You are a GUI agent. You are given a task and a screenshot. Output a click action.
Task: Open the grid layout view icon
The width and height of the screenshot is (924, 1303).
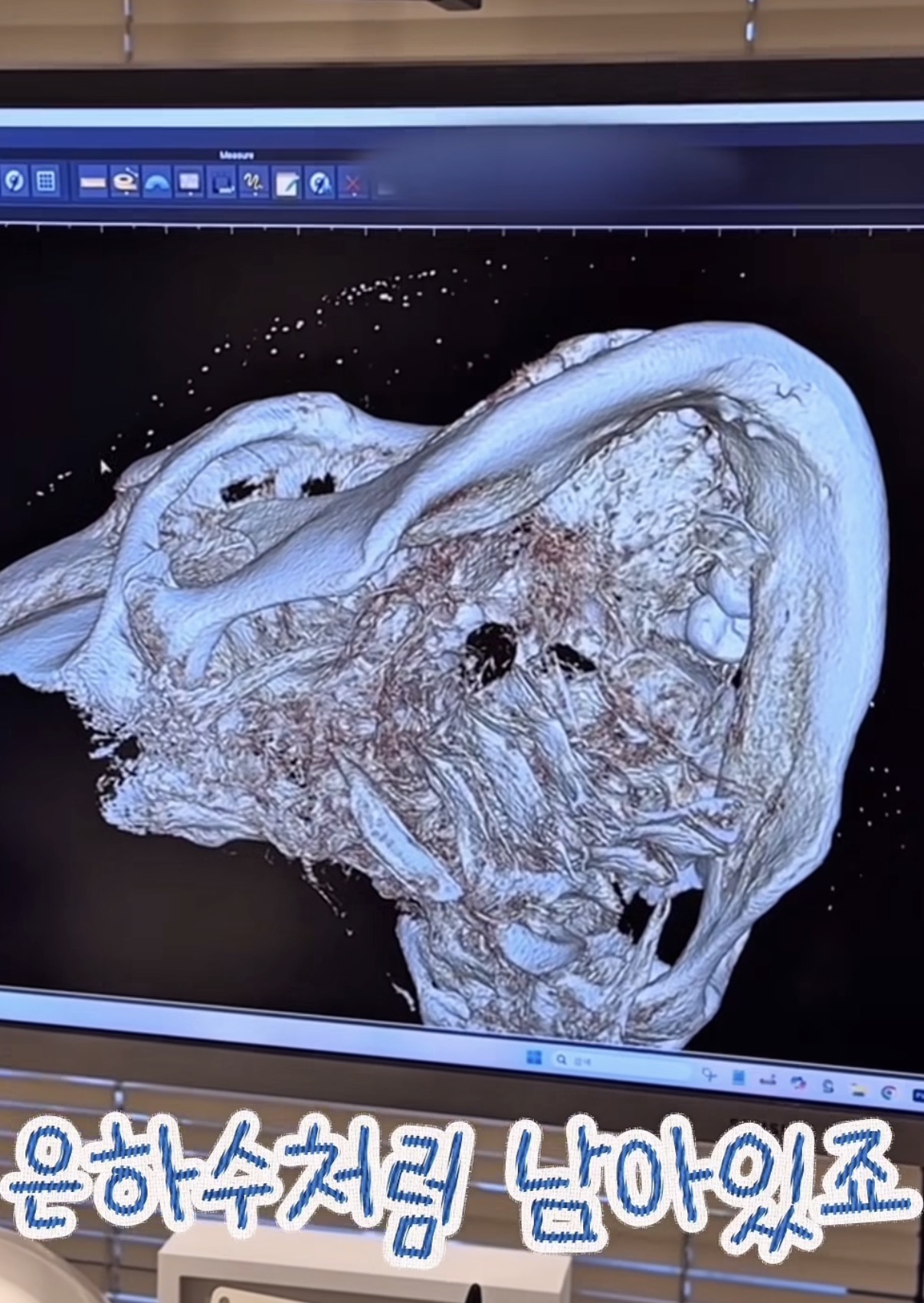pyautogui.click(x=47, y=182)
